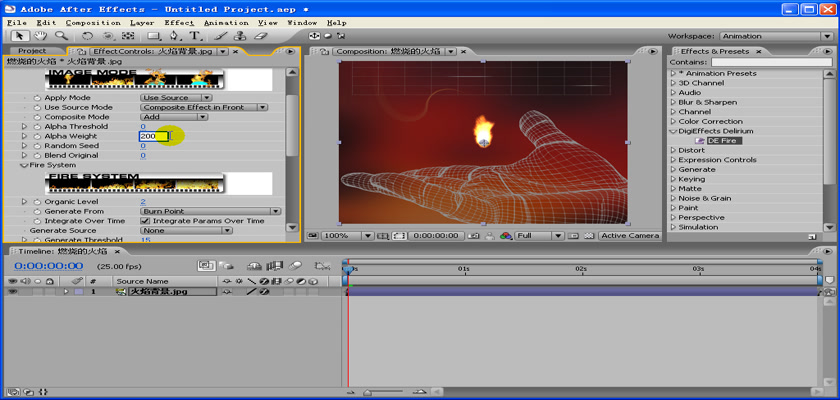Image resolution: width=840 pixels, height=400 pixels.
Task: Expand the layer 1 twirl arrow in Timeline
Action: pos(66,292)
